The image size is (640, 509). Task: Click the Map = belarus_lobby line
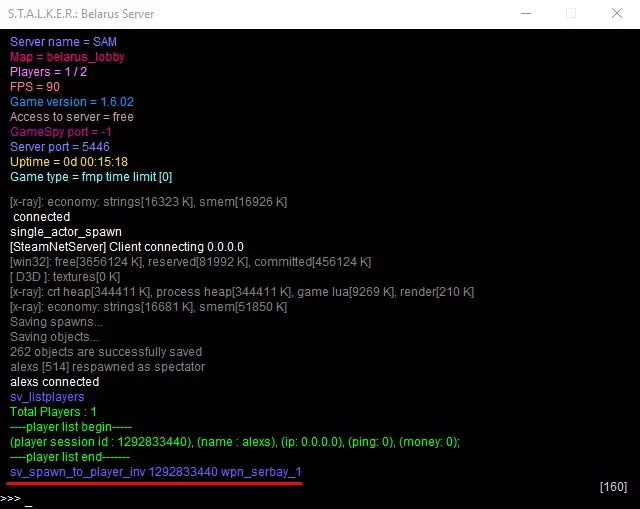tap(67, 57)
